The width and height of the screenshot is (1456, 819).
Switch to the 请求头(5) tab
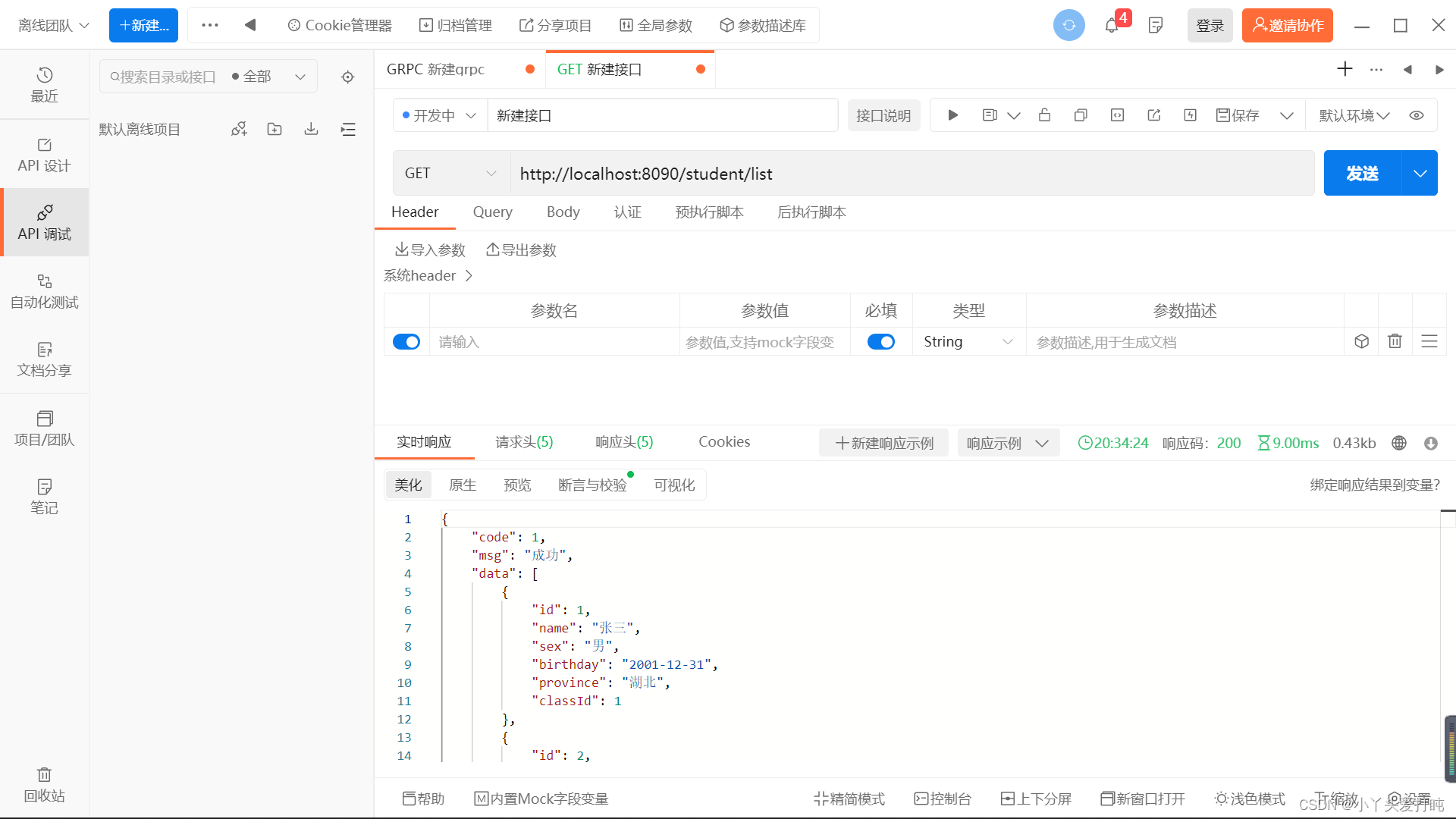[x=524, y=441]
